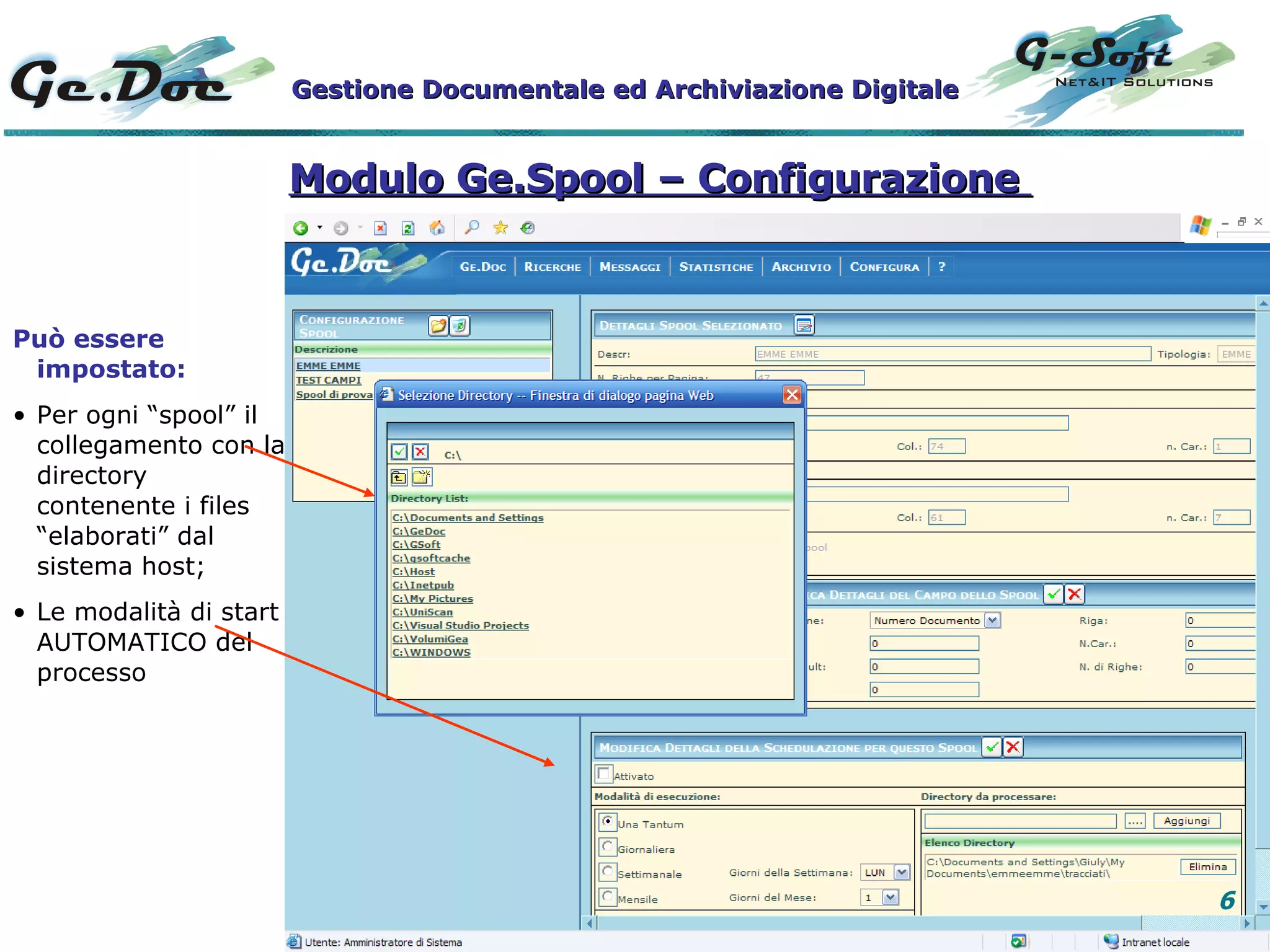Viewport: 1270px width, 952px height.
Task: Select TEST CAMPI spool in list
Action: [328, 380]
